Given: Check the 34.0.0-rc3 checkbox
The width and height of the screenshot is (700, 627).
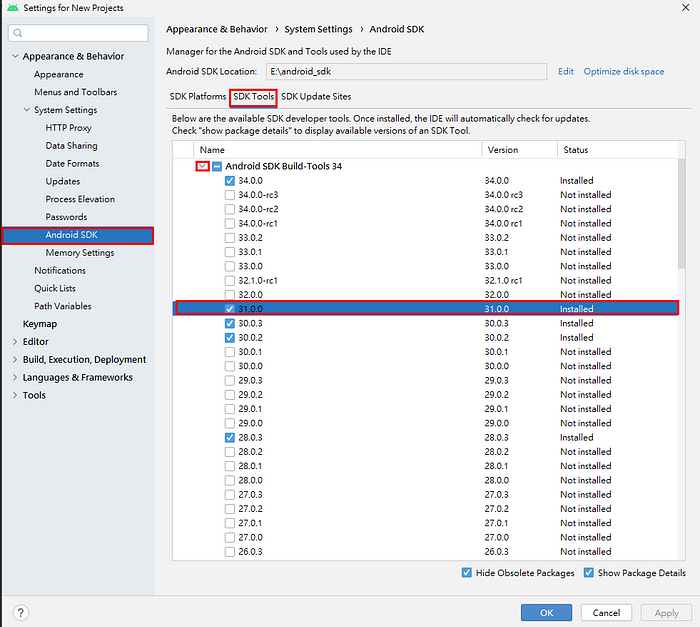Looking at the screenshot, I should coord(229,195).
